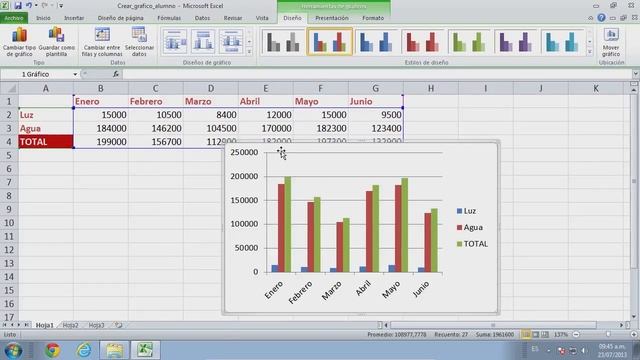Switch to Inicio tab
The image size is (640, 360).
pyautogui.click(x=43, y=18)
